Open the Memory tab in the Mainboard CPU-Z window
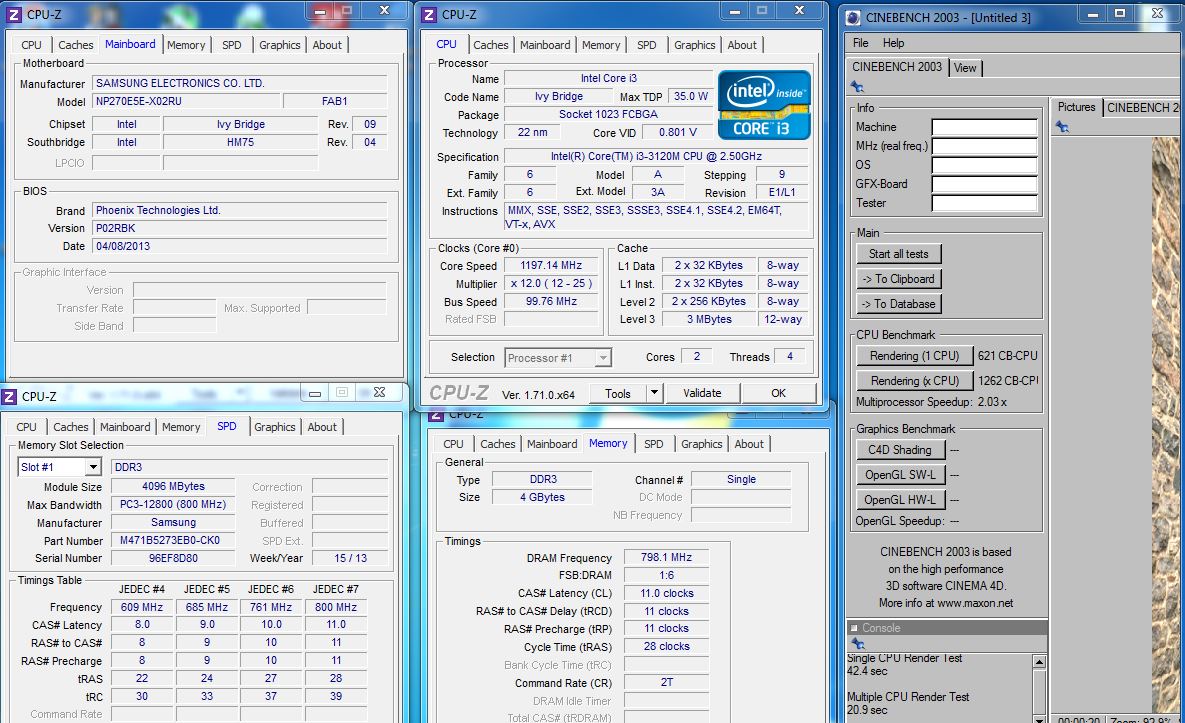The width and height of the screenshot is (1185, 723). [x=186, y=45]
